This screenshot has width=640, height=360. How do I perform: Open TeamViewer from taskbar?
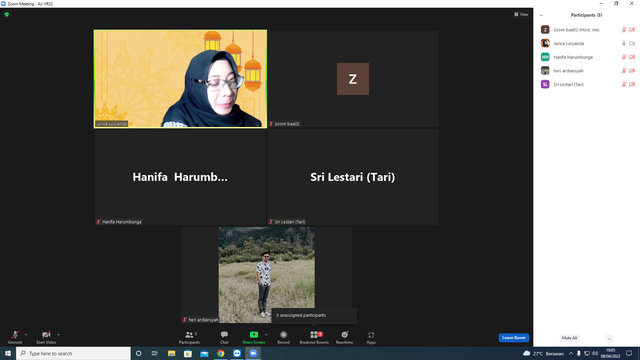[237, 353]
